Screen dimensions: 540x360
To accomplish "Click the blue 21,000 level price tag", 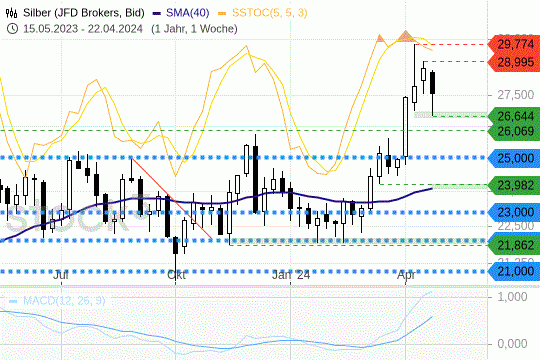I will pos(515,271).
